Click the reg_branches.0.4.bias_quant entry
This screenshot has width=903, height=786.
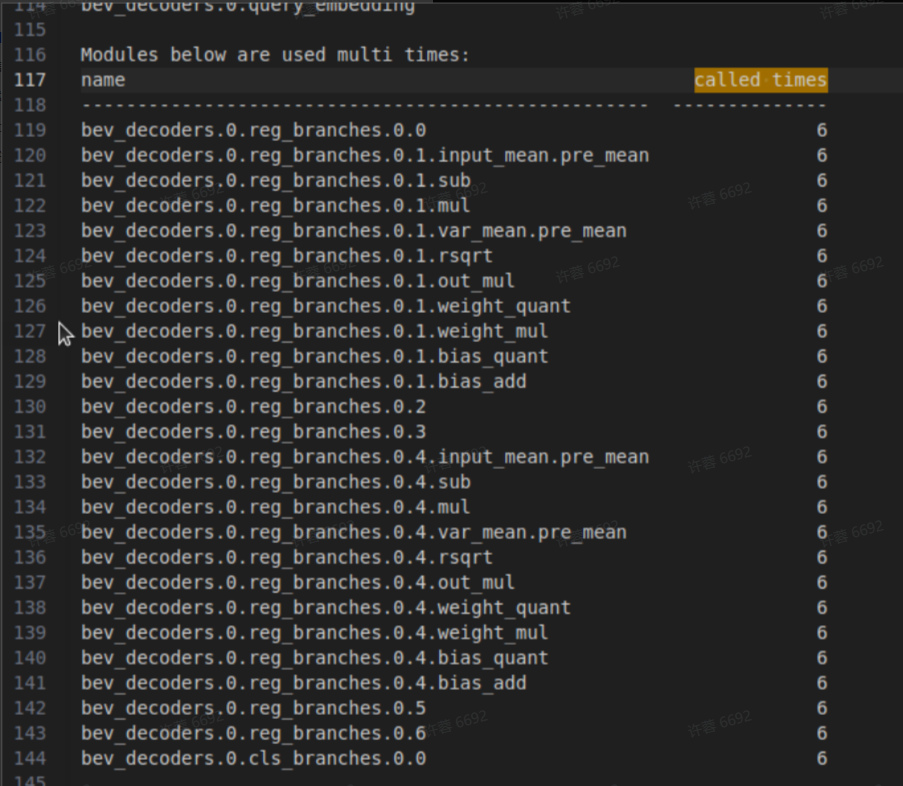(315, 658)
